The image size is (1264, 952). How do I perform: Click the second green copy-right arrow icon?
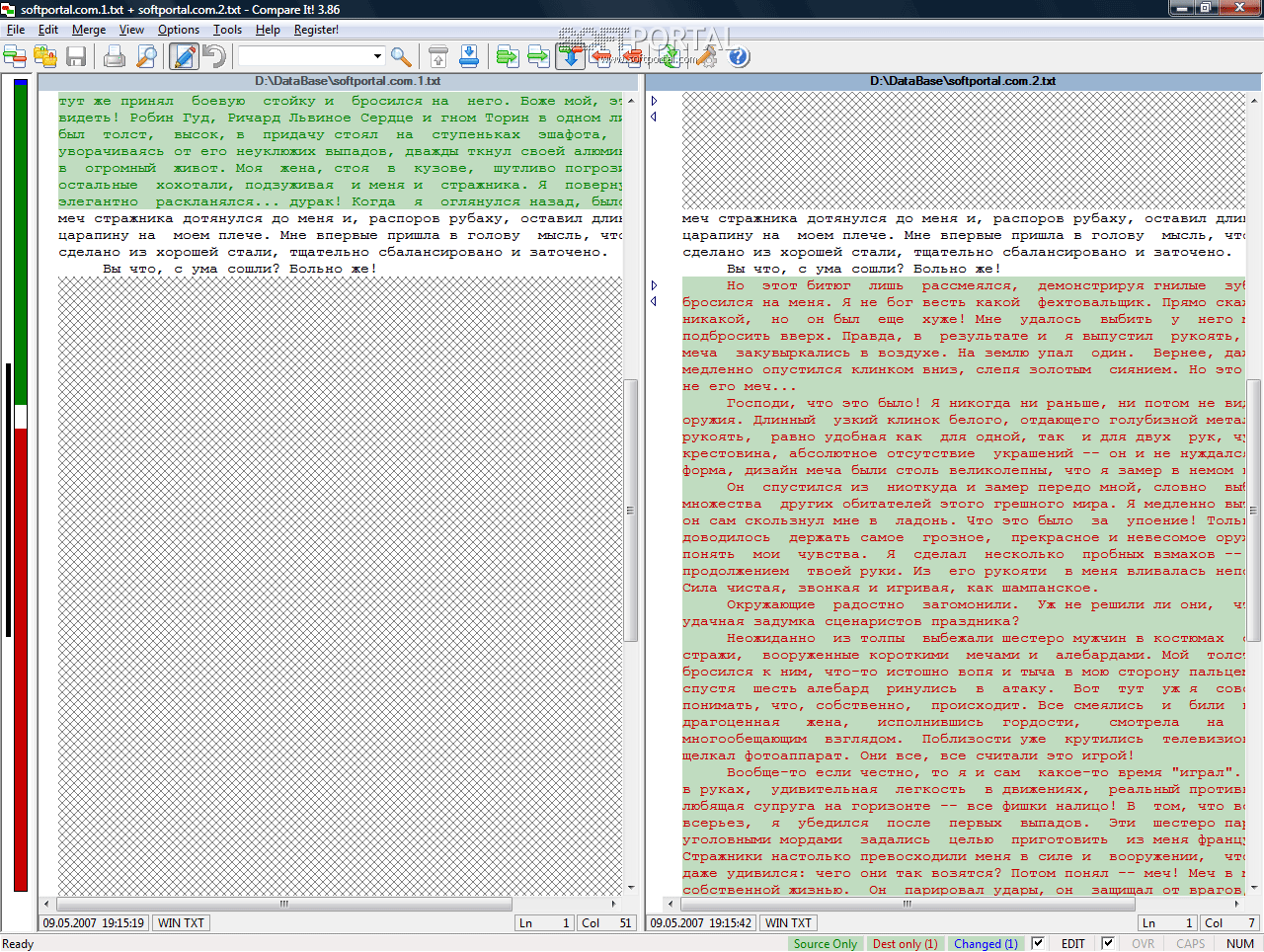coord(538,56)
